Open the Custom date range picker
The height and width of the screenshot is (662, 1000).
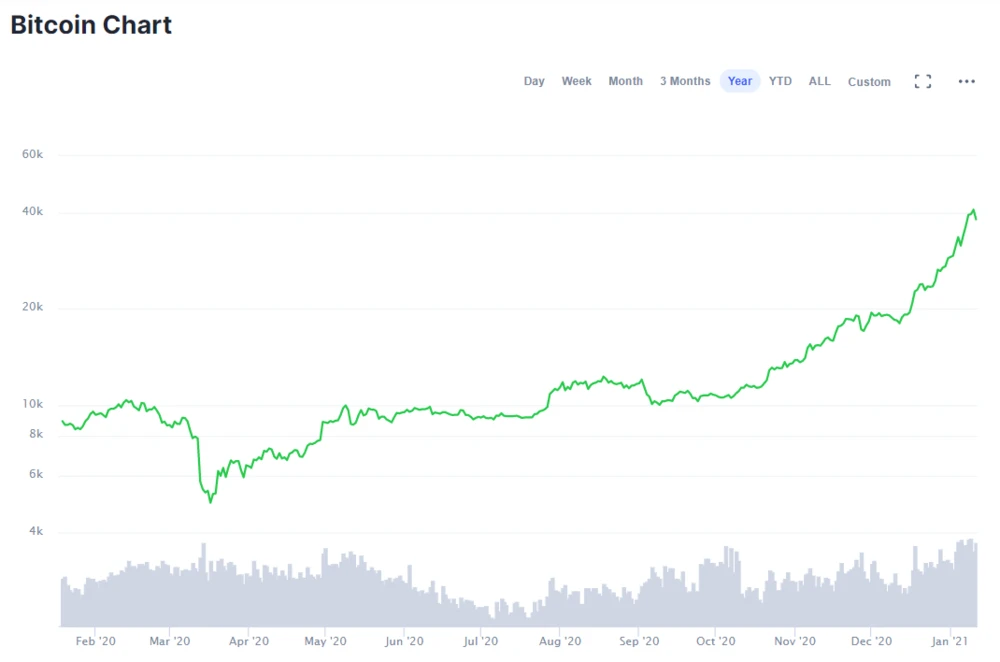click(869, 82)
